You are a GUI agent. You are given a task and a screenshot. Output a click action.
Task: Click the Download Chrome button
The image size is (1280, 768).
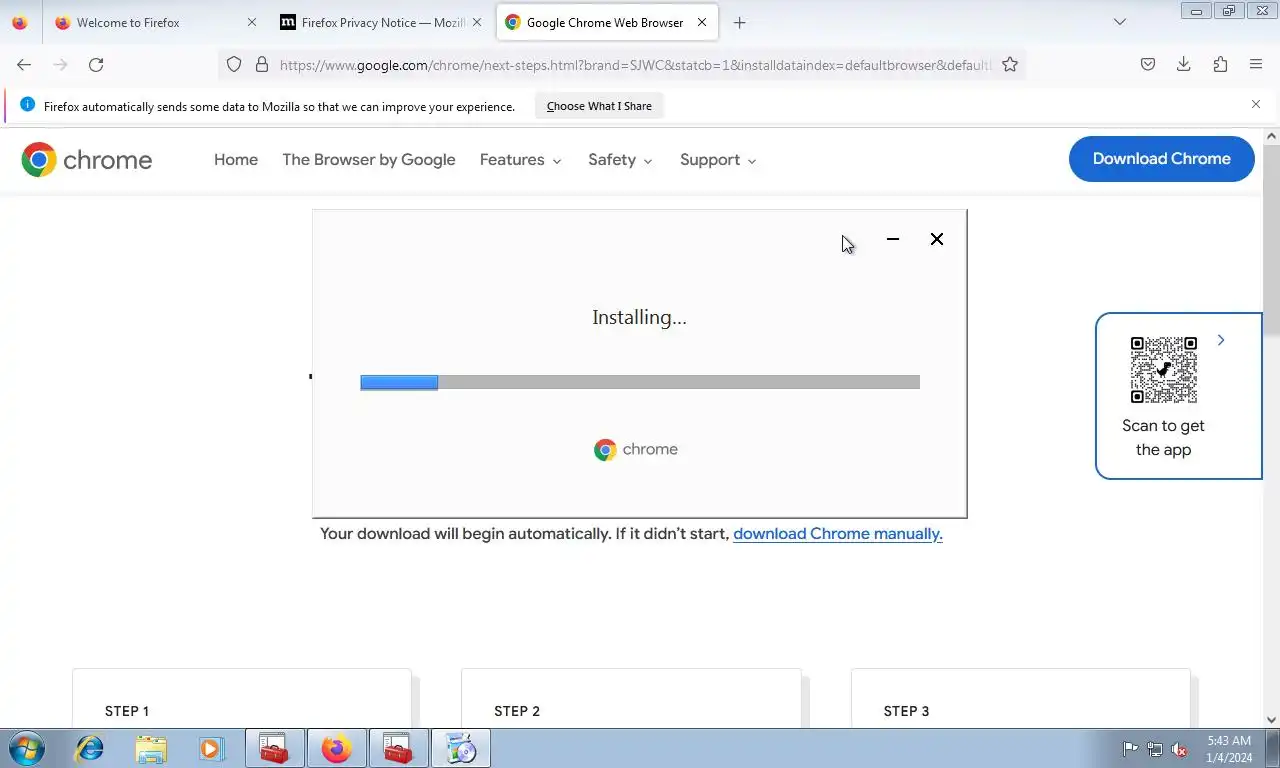click(x=1162, y=159)
